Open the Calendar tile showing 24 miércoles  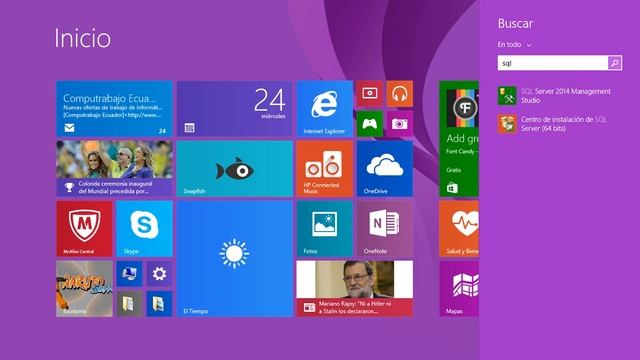234,108
